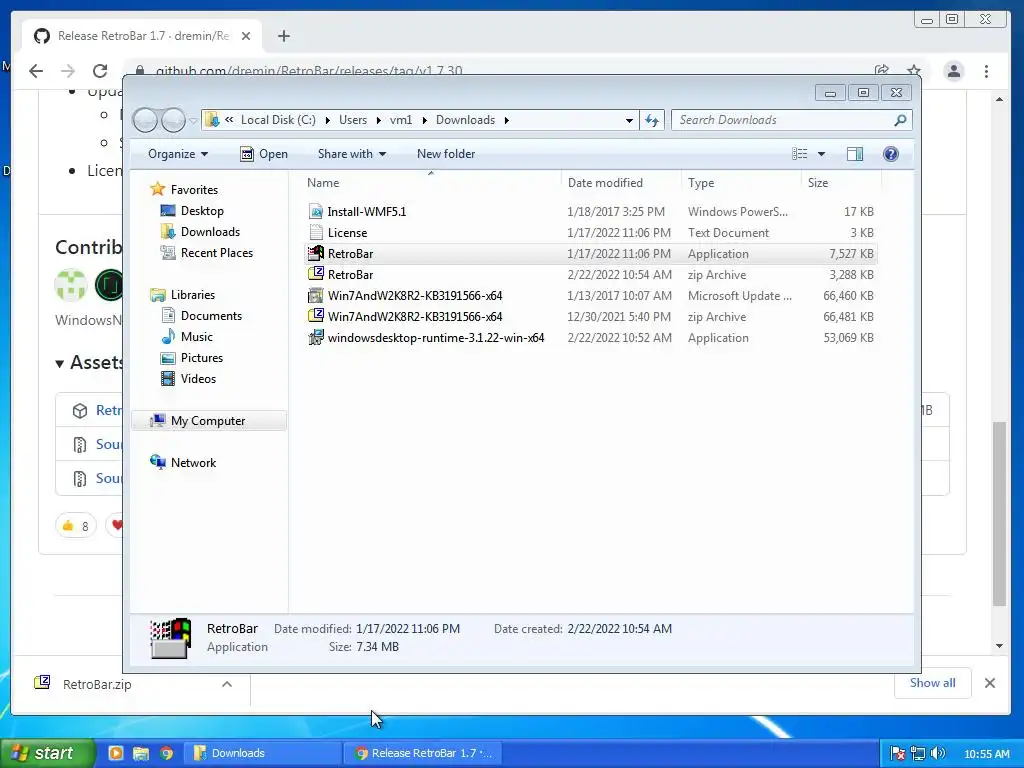This screenshot has width=1024, height=768.
Task: Open recent locations dropdown beside navigation arrows
Action: pyautogui.click(x=193, y=120)
